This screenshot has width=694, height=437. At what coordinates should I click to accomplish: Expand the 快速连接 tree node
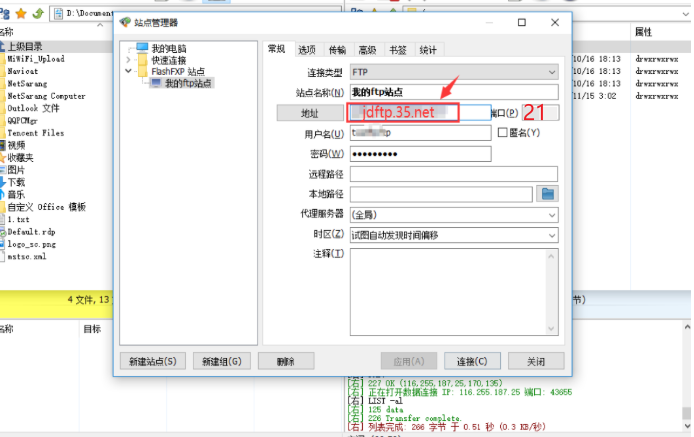128,60
